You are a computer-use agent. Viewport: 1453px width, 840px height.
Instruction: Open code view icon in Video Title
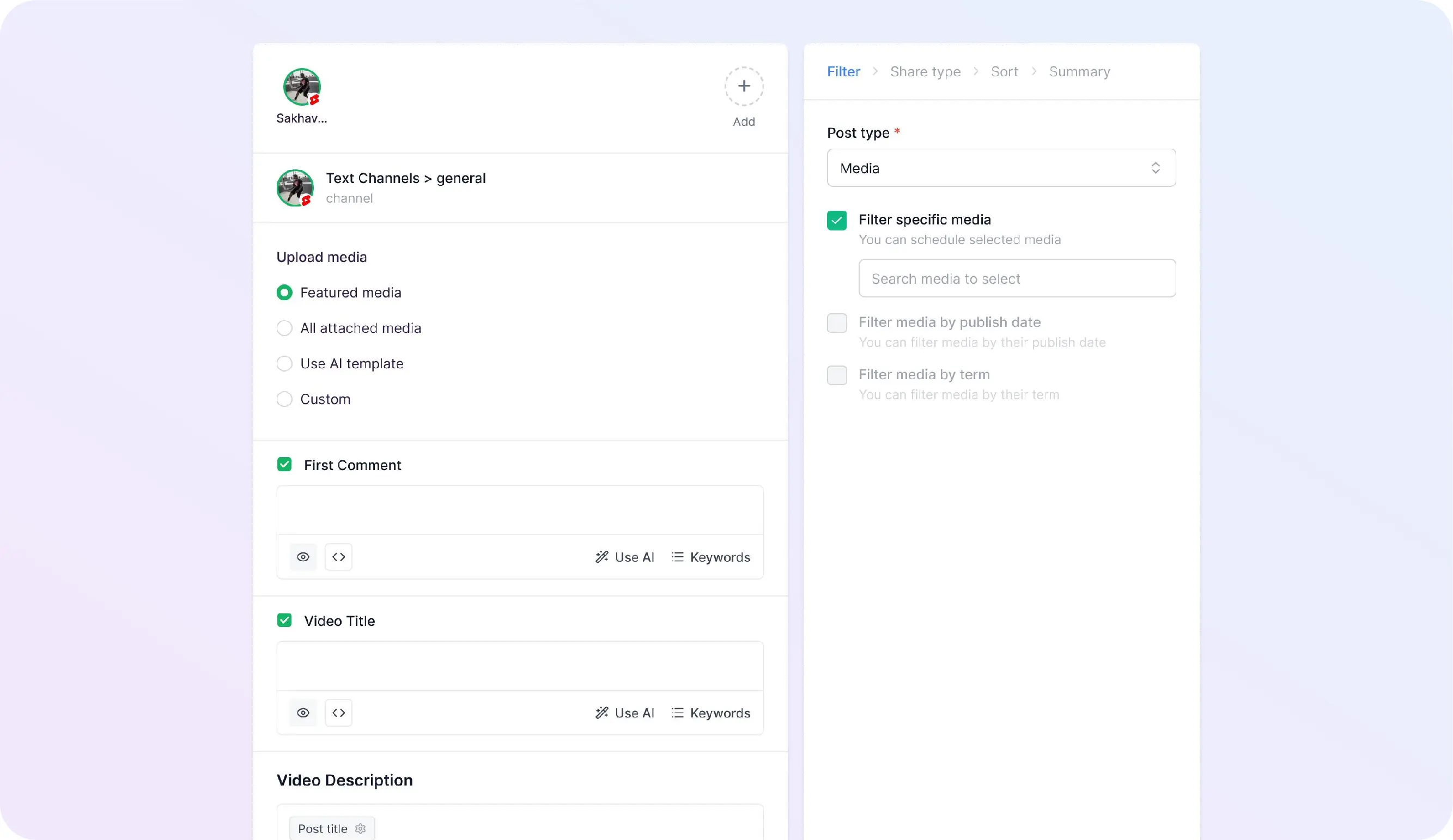(338, 713)
